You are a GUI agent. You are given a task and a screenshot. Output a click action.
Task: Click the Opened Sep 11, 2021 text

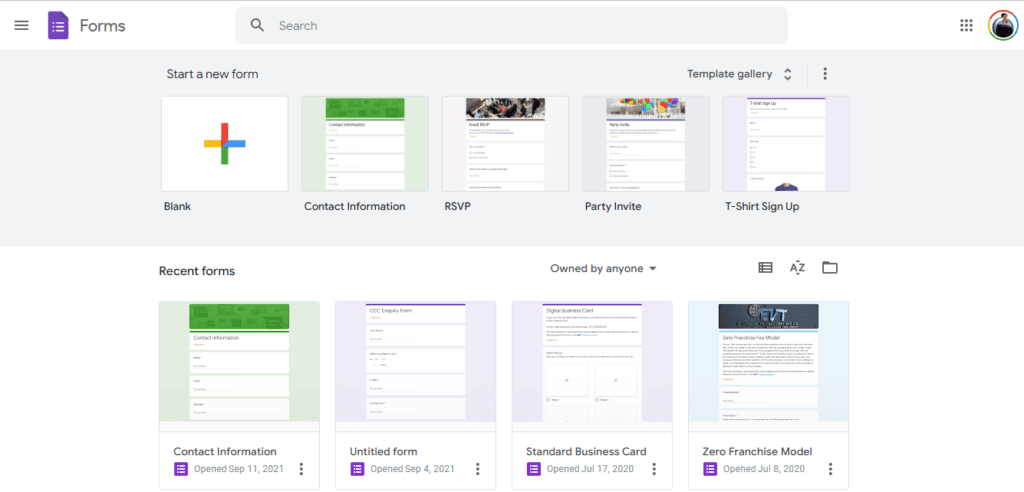pyautogui.click(x=239, y=469)
